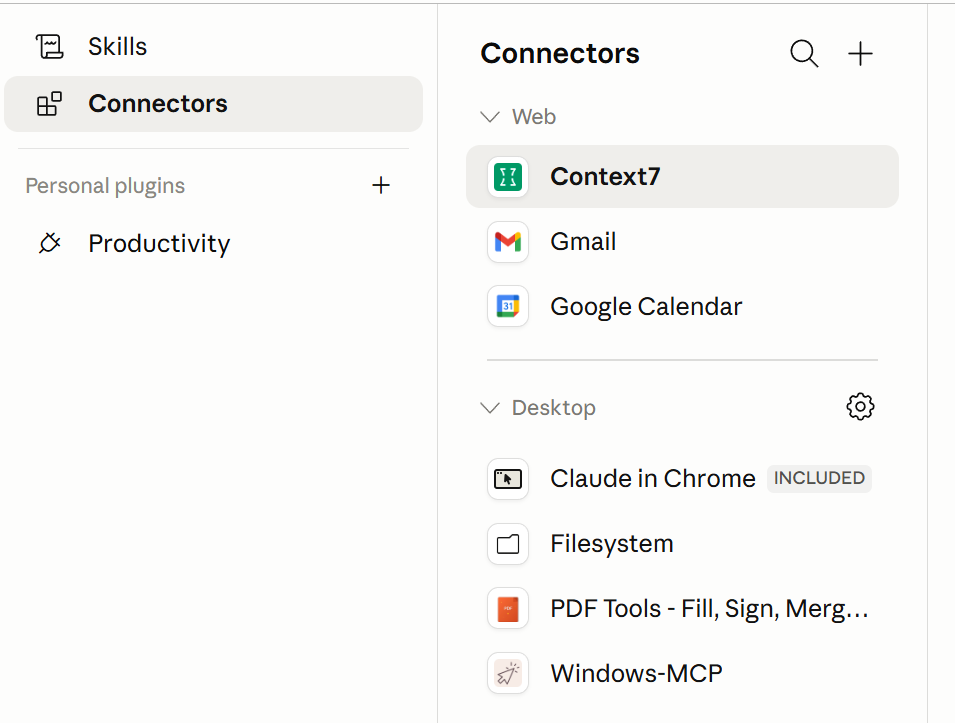Click the search connectors magnifier icon
Viewport: 955px width, 723px height.
click(804, 54)
